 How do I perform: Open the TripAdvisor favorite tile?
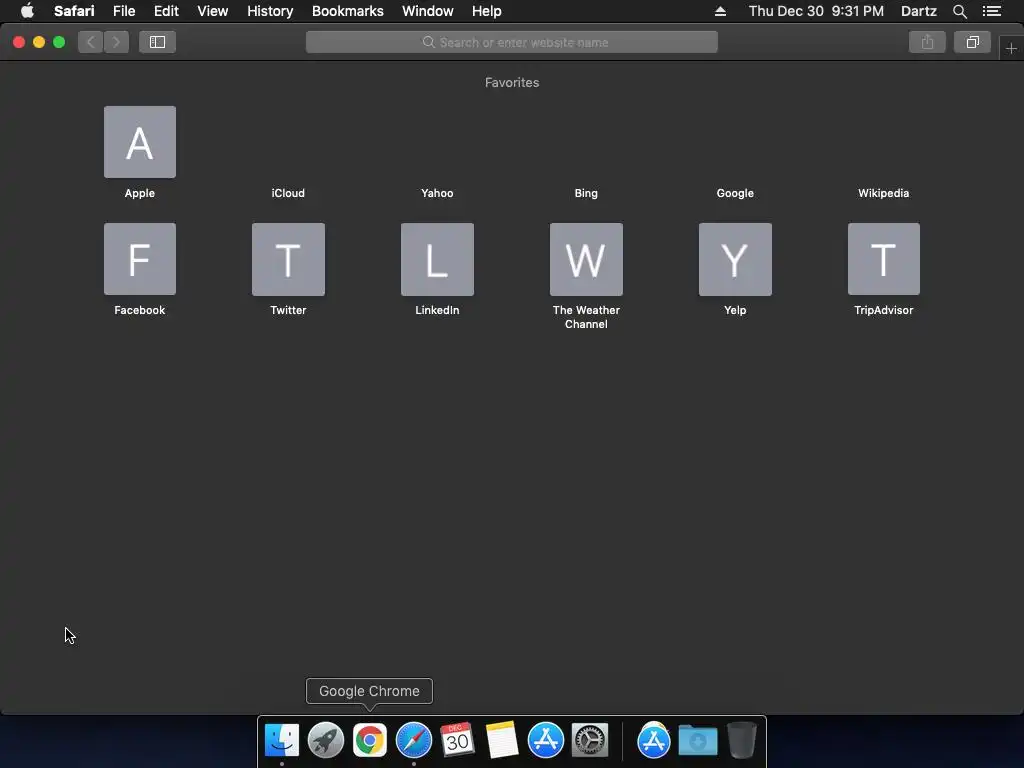[x=884, y=259]
